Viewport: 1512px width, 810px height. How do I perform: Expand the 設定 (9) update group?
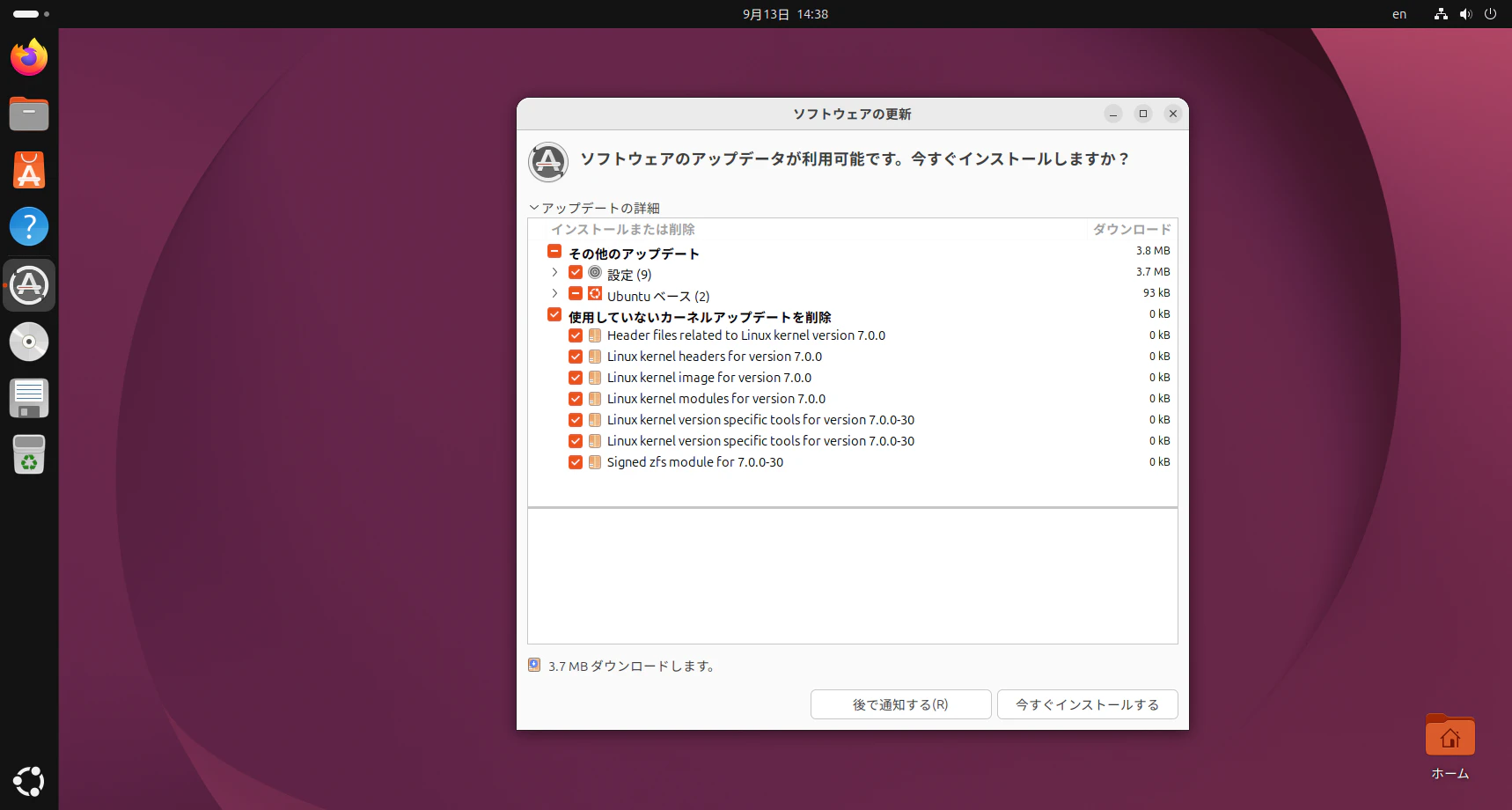[554, 272]
